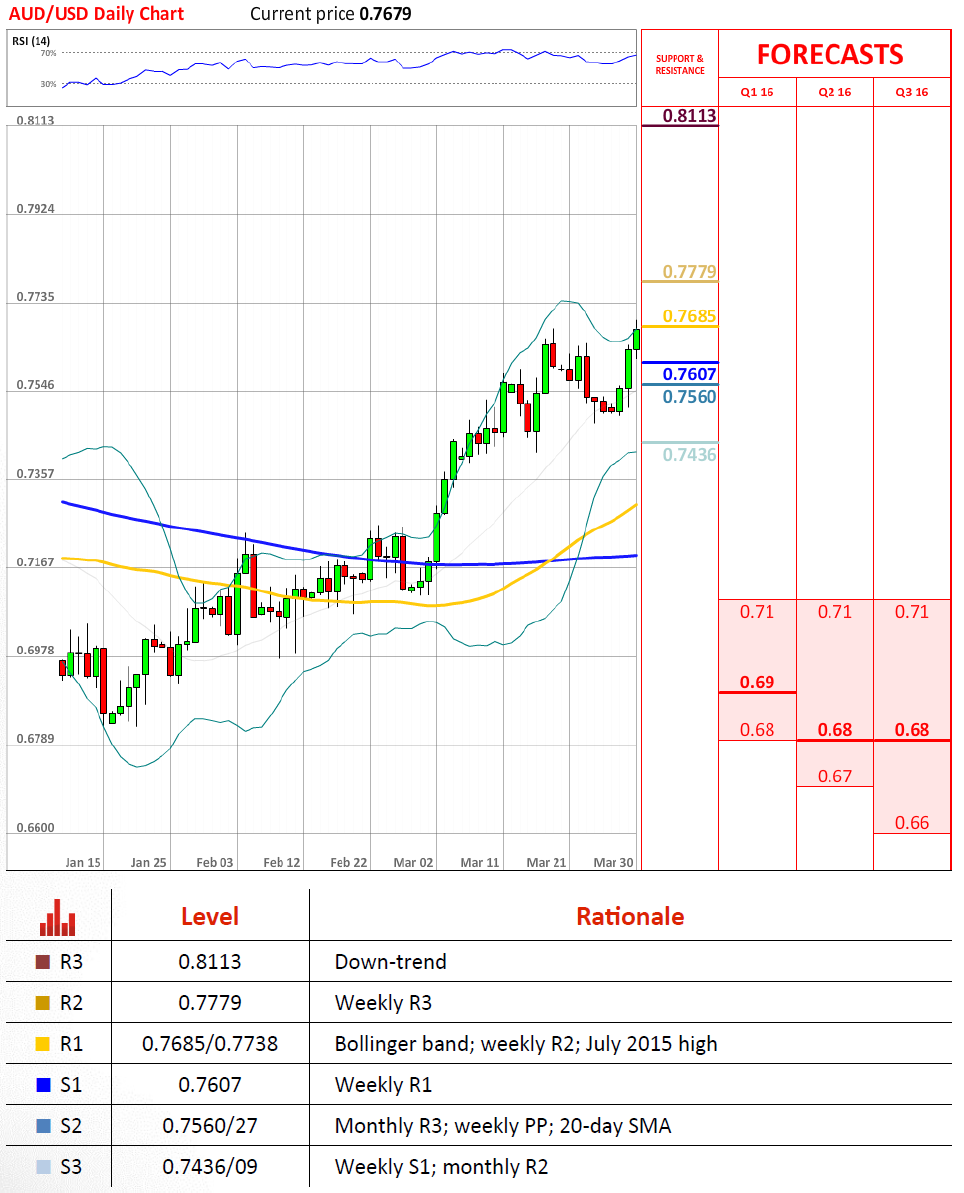Click the Weekly R1 rationale text
Image resolution: width=964 pixels, height=1193 pixels.
(x=383, y=1085)
